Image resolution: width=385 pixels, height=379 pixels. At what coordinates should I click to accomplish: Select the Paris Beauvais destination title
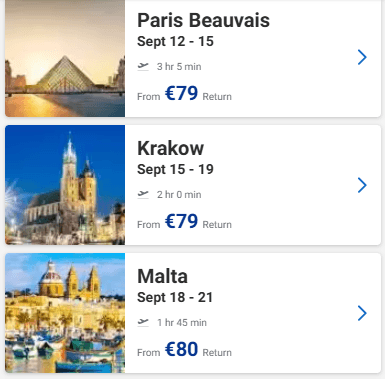203,20
